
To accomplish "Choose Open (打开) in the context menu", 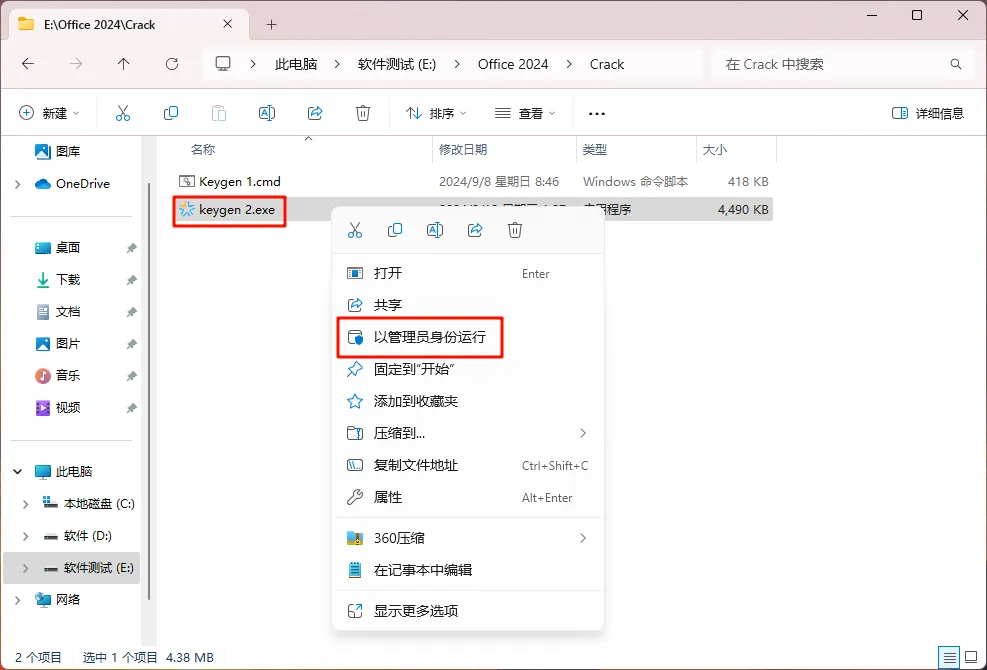I will point(468,273).
